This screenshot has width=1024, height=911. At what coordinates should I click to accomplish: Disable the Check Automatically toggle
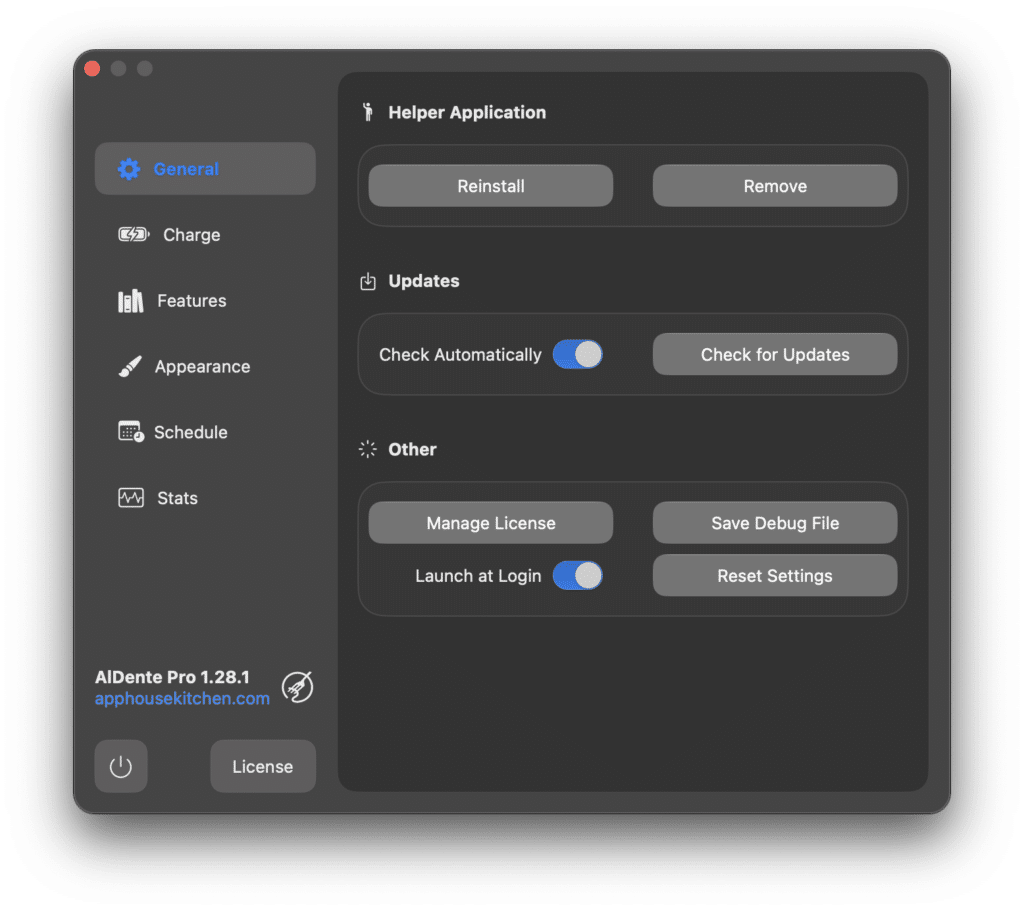coord(577,354)
